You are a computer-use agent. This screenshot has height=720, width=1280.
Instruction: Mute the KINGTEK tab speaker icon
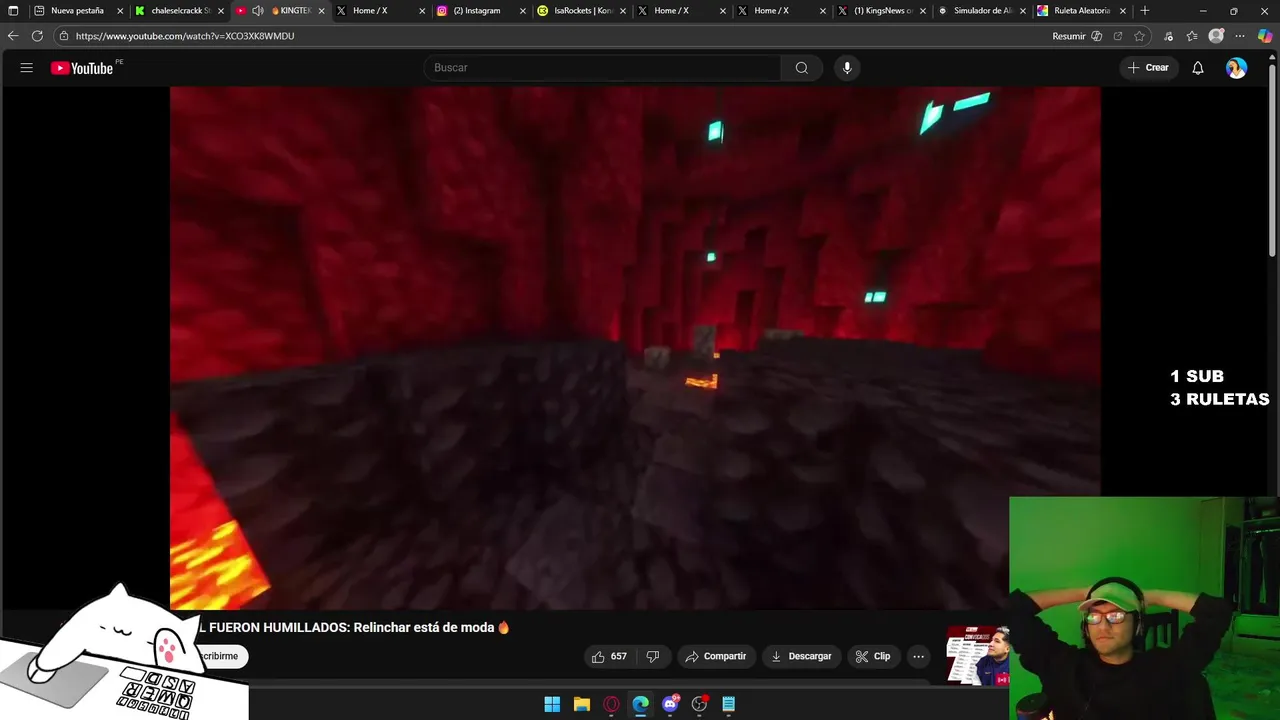pos(258,11)
